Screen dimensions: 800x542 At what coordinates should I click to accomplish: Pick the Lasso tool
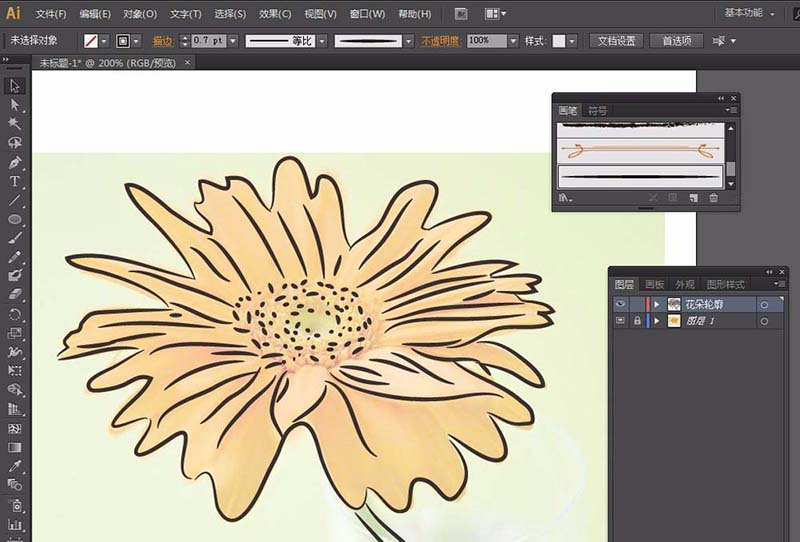click(15, 143)
